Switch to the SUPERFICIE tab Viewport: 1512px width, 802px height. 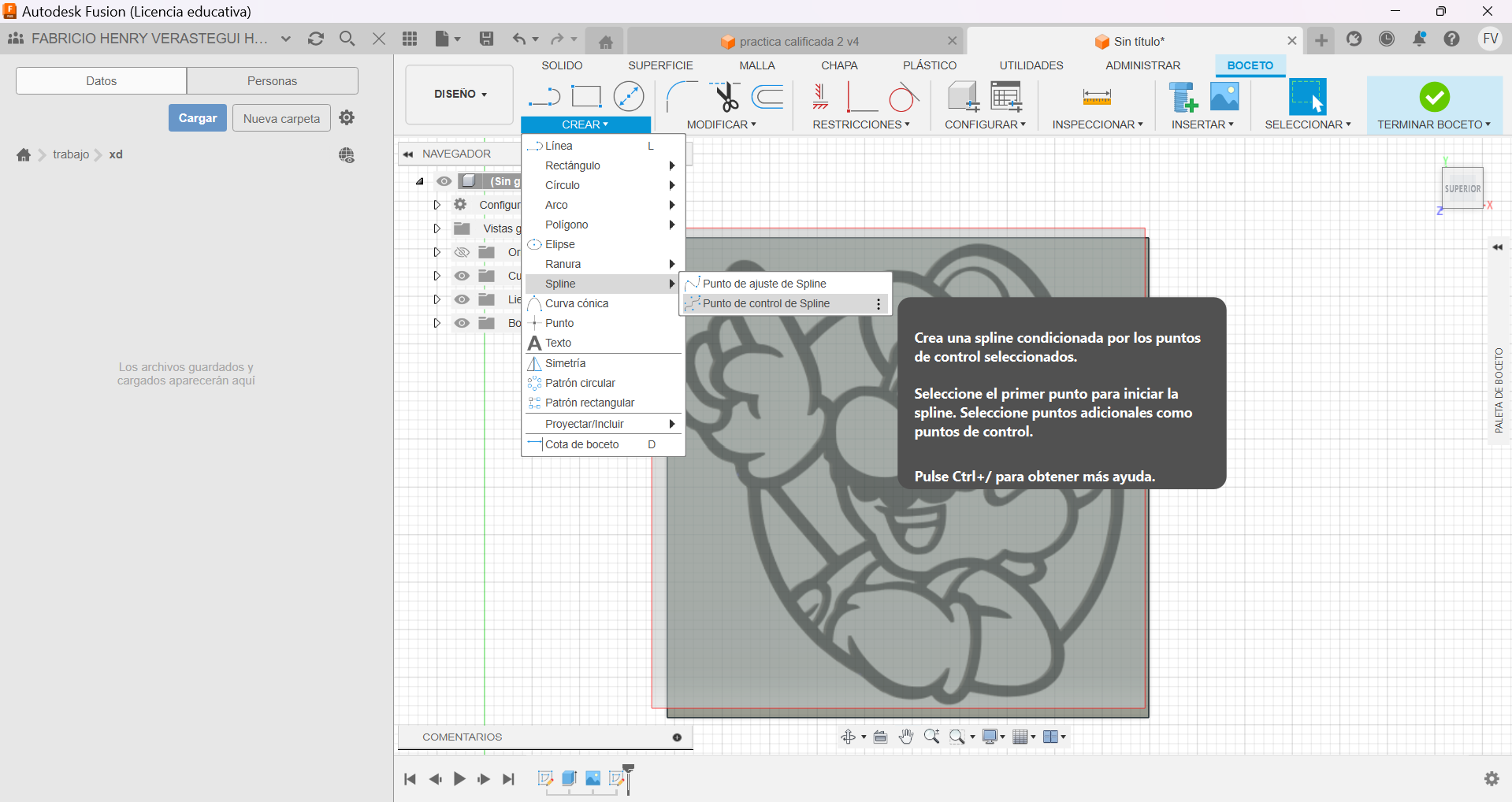(x=660, y=65)
